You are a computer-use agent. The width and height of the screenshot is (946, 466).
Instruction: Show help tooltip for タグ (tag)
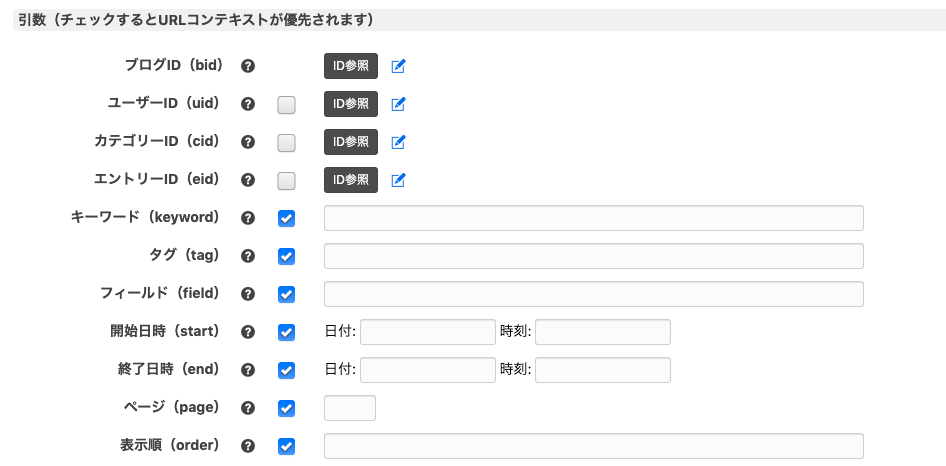tap(248, 256)
